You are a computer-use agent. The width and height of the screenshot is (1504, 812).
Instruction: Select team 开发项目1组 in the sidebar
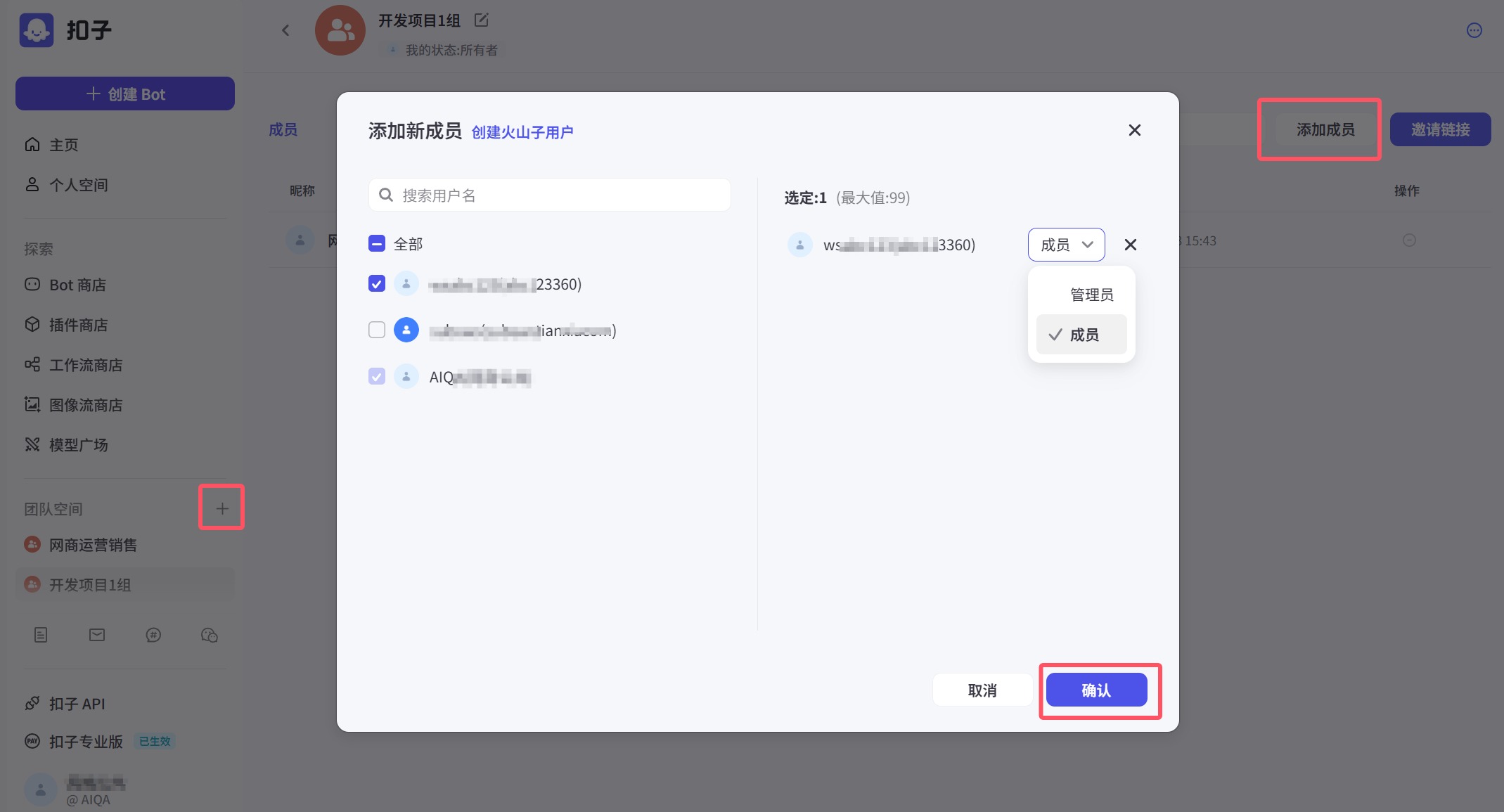point(125,585)
